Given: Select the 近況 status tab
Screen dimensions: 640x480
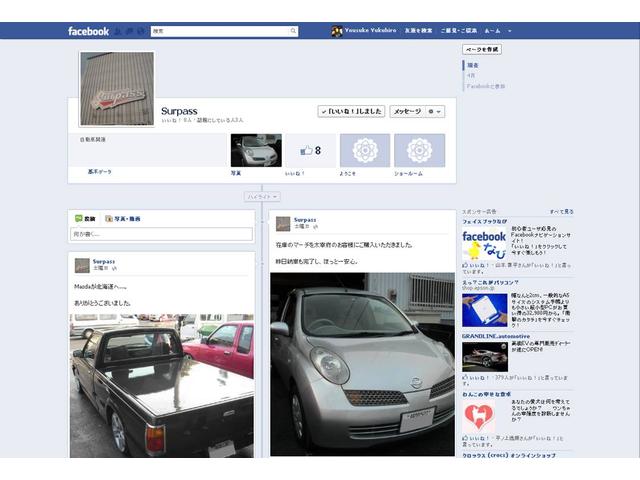Looking at the screenshot, I should point(85,218).
